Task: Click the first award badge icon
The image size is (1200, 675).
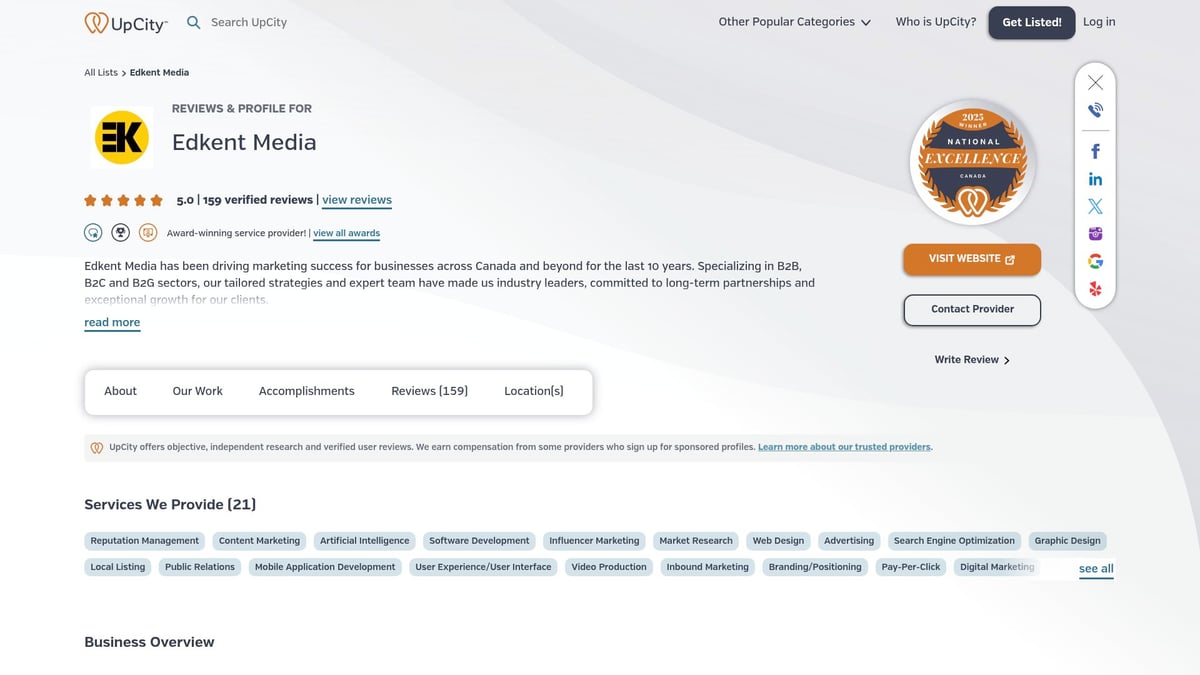Action: tap(93, 232)
